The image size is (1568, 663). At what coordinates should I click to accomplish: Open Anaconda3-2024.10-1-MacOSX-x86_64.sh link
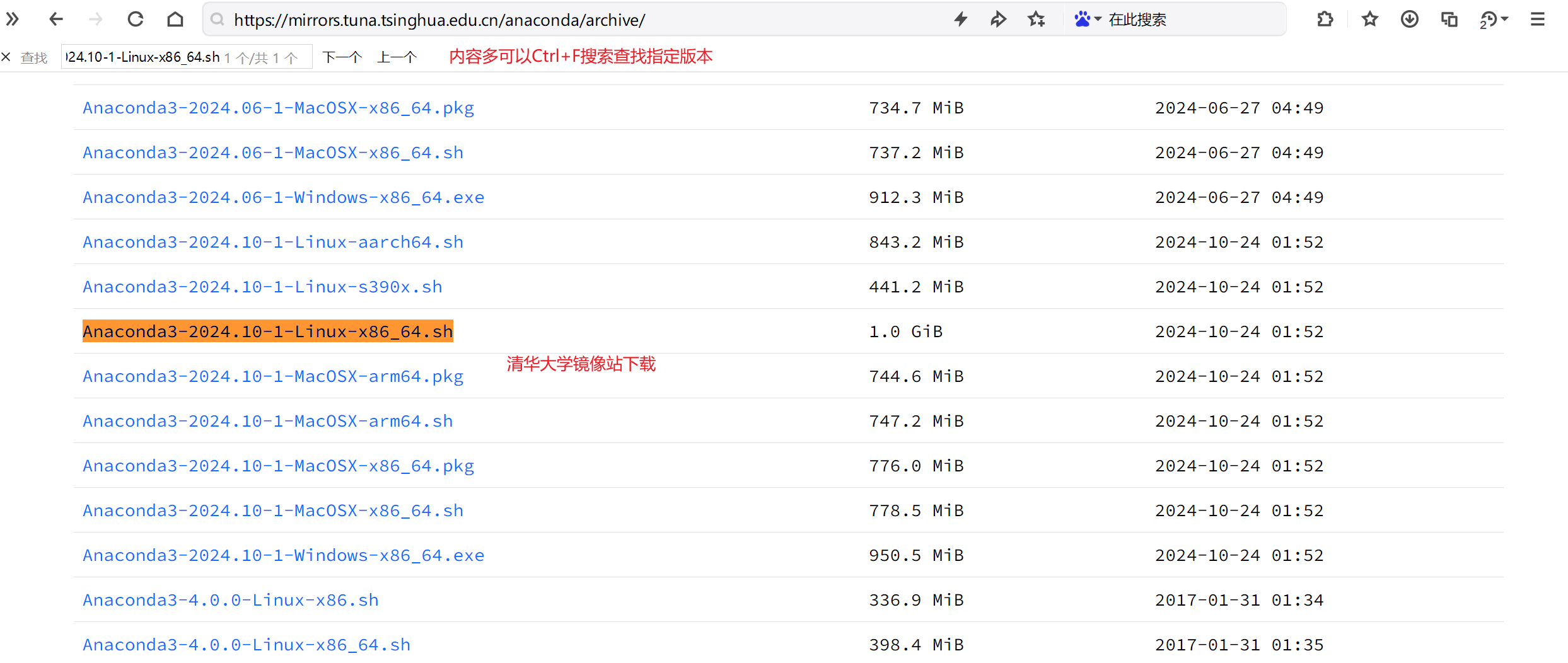pyautogui.click(x=273, y=510)
